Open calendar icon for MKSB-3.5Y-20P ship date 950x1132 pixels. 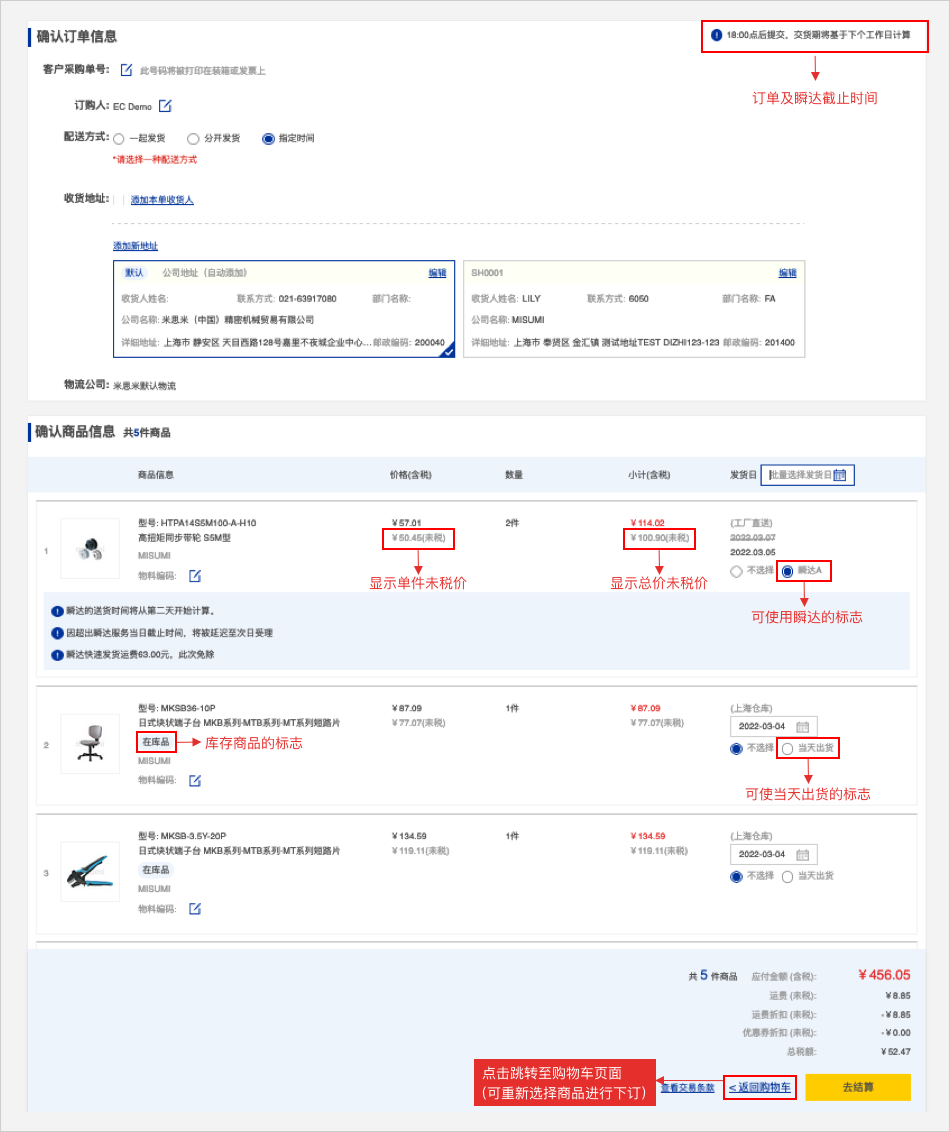[803, 855]
